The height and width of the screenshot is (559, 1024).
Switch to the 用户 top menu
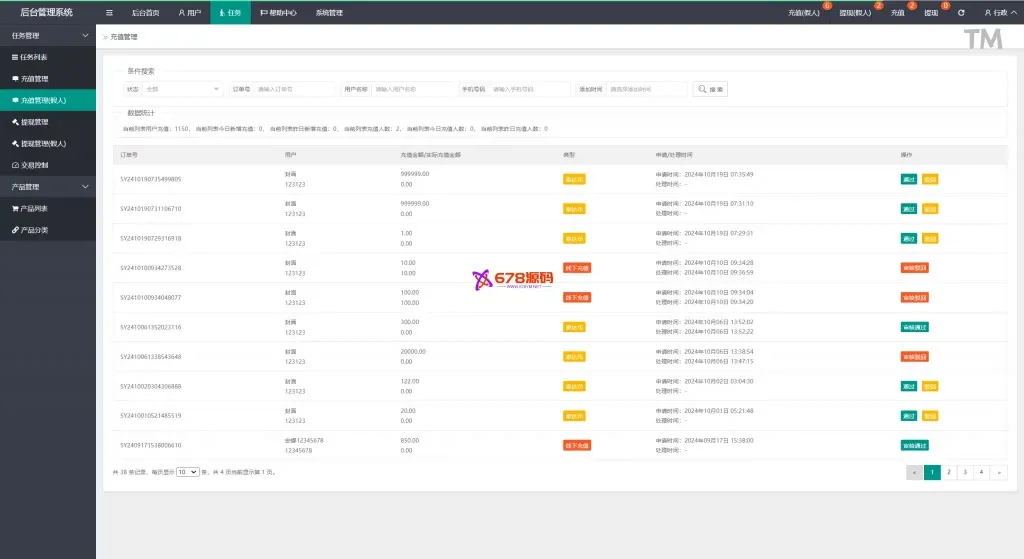(189, 13)
